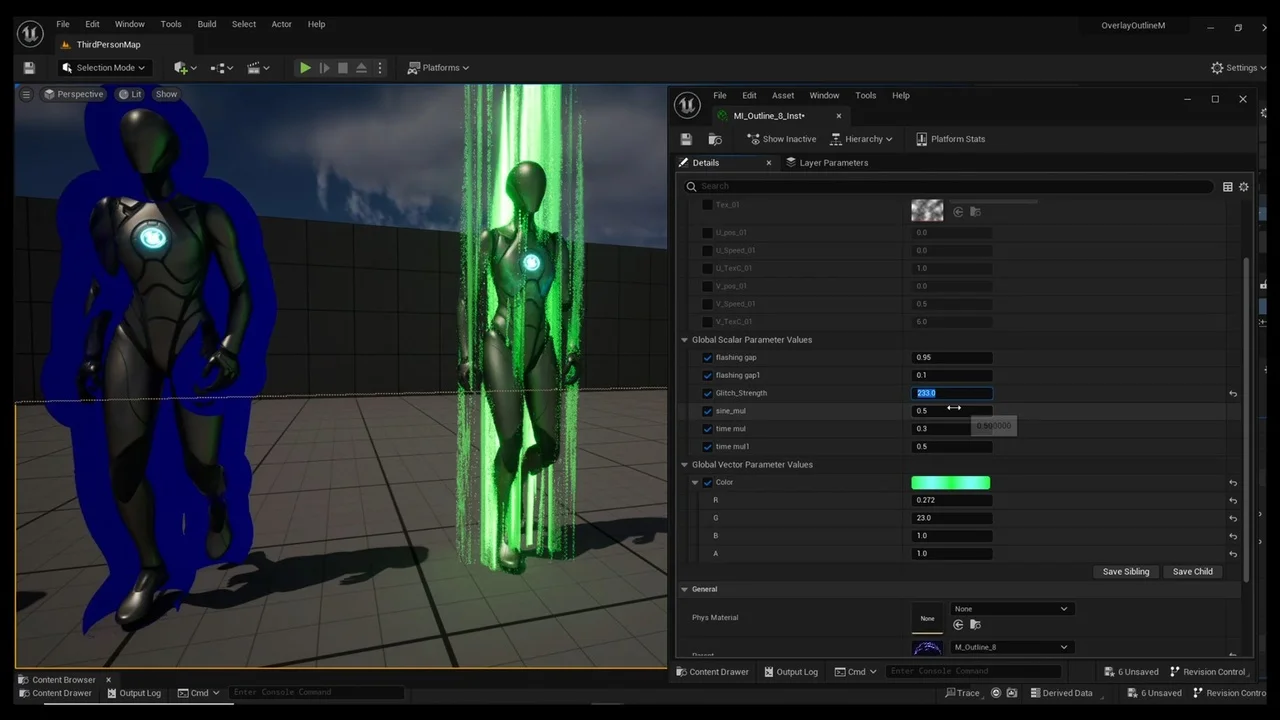Open the Phys Material None dropdown

coord(1010,609)
